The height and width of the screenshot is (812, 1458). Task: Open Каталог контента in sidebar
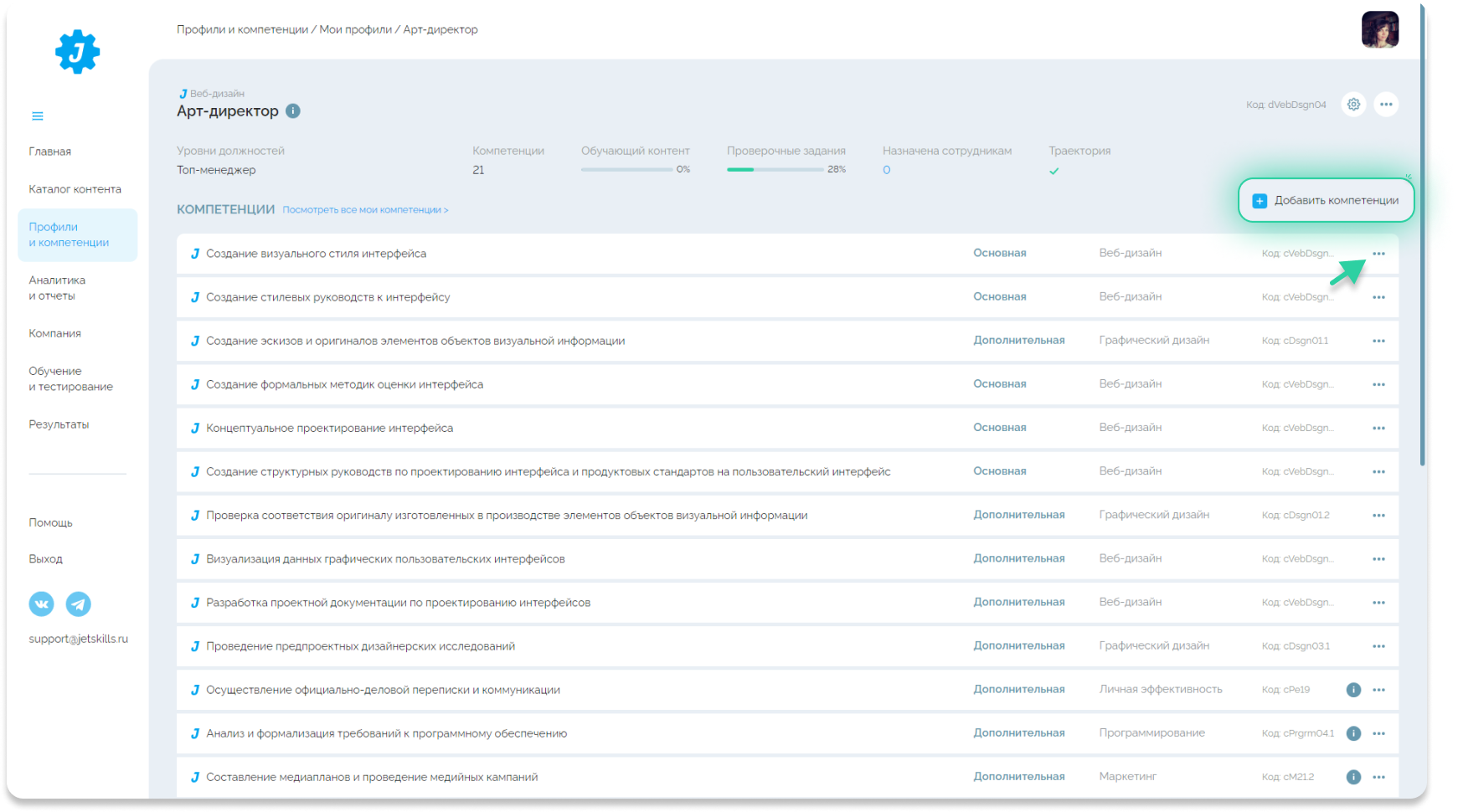click(x=75, y=189)
